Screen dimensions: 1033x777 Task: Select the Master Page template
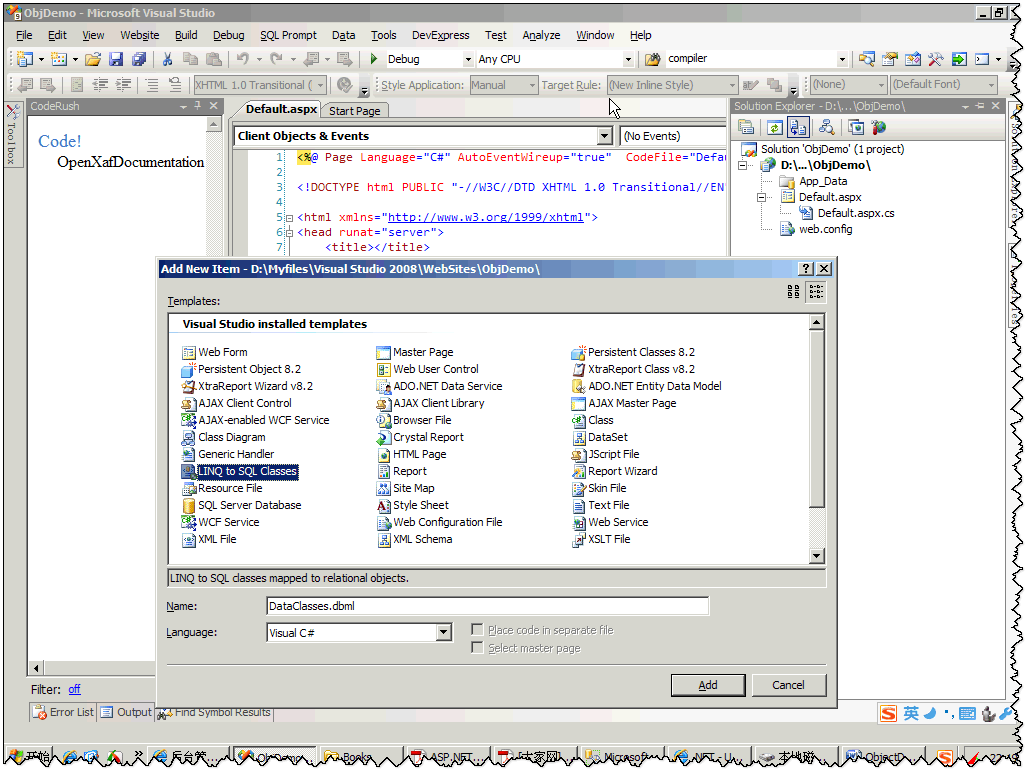(415, 353)
